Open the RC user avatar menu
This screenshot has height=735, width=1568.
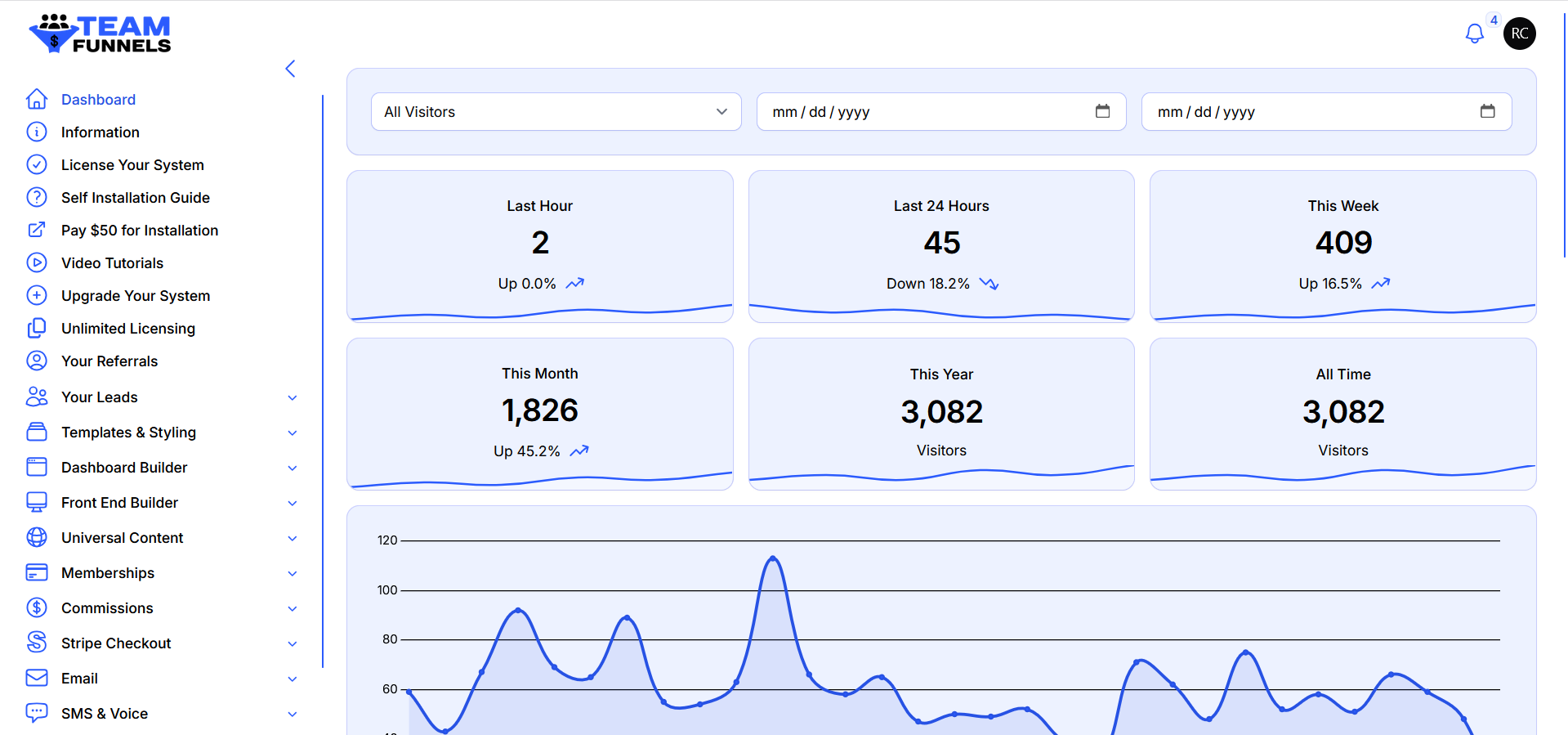[x=1519, y=34]
